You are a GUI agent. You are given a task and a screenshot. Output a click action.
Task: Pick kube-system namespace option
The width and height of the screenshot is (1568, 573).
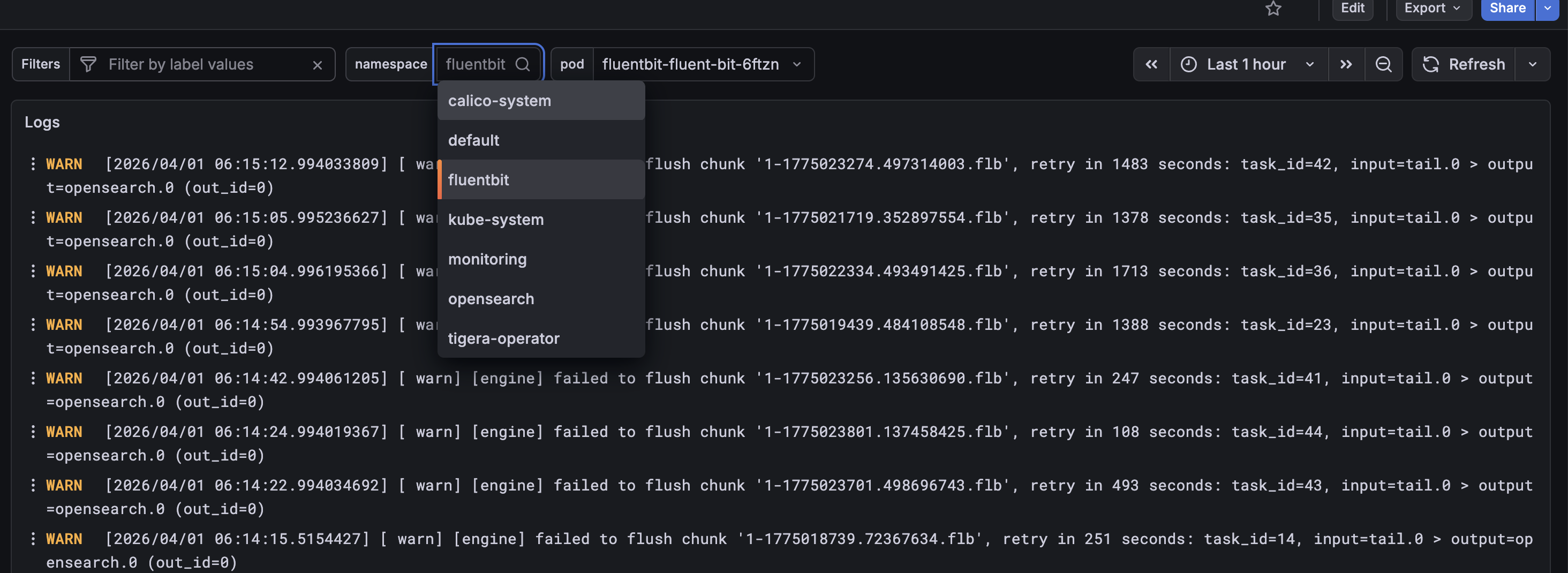coord(540,219)
